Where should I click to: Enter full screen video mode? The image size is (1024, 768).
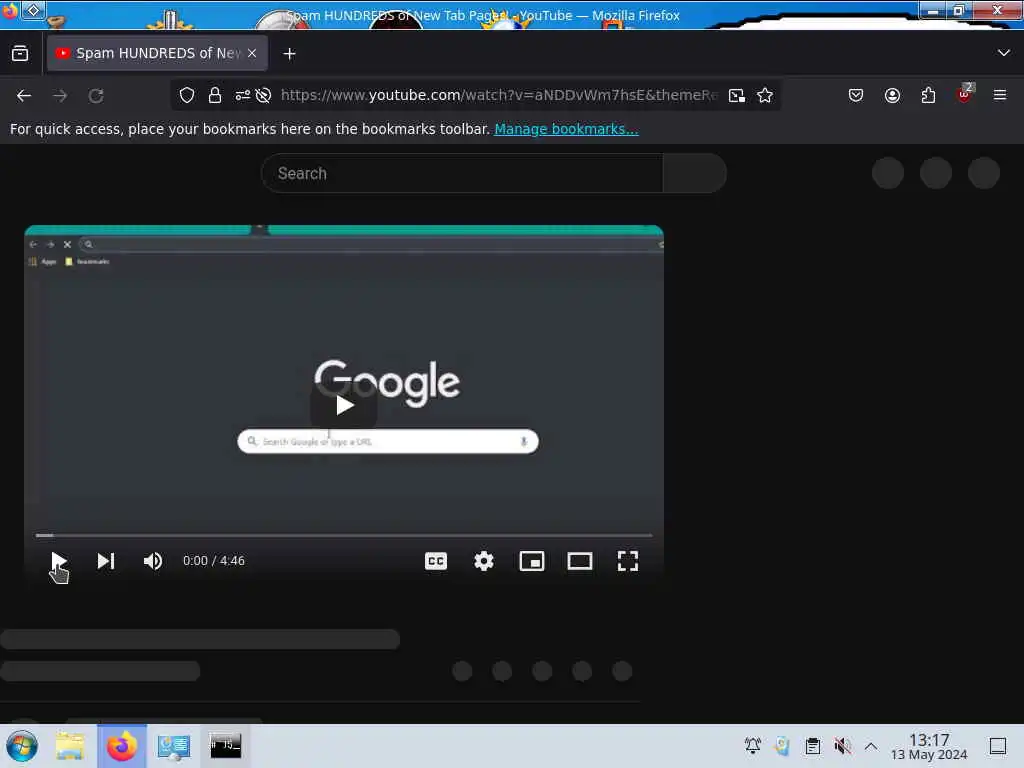628,561
